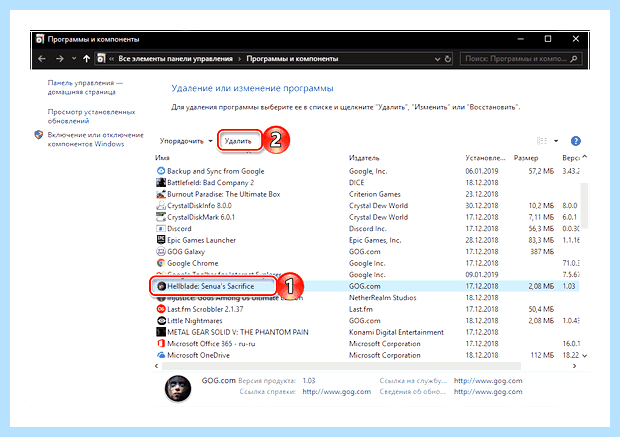The width and height of the screenshot is (620, 437).
Task: Sort by the 'Издатель' column header
Action: [x=364, y=158]
